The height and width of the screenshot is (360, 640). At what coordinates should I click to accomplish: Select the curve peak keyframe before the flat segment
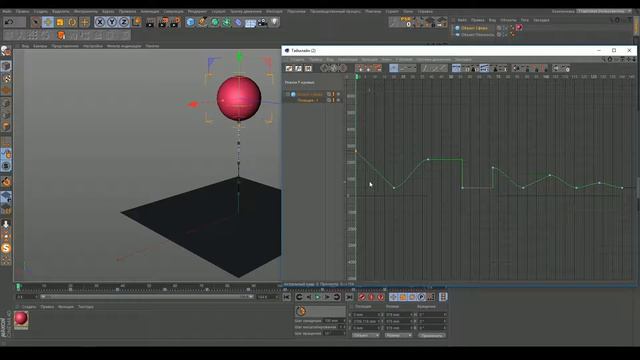[x=428, y=159]
